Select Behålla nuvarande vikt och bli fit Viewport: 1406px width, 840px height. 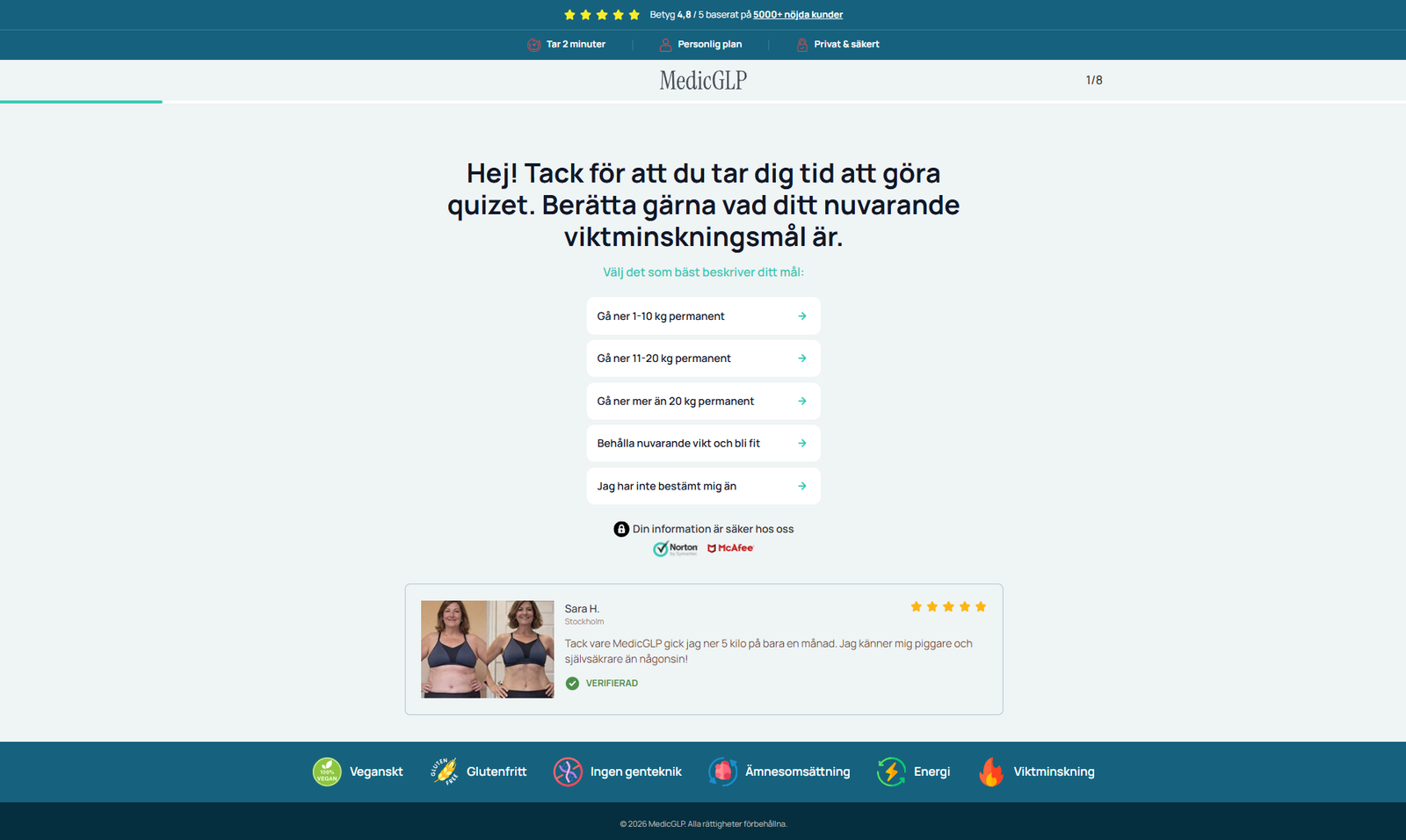(x=704, y=444)
